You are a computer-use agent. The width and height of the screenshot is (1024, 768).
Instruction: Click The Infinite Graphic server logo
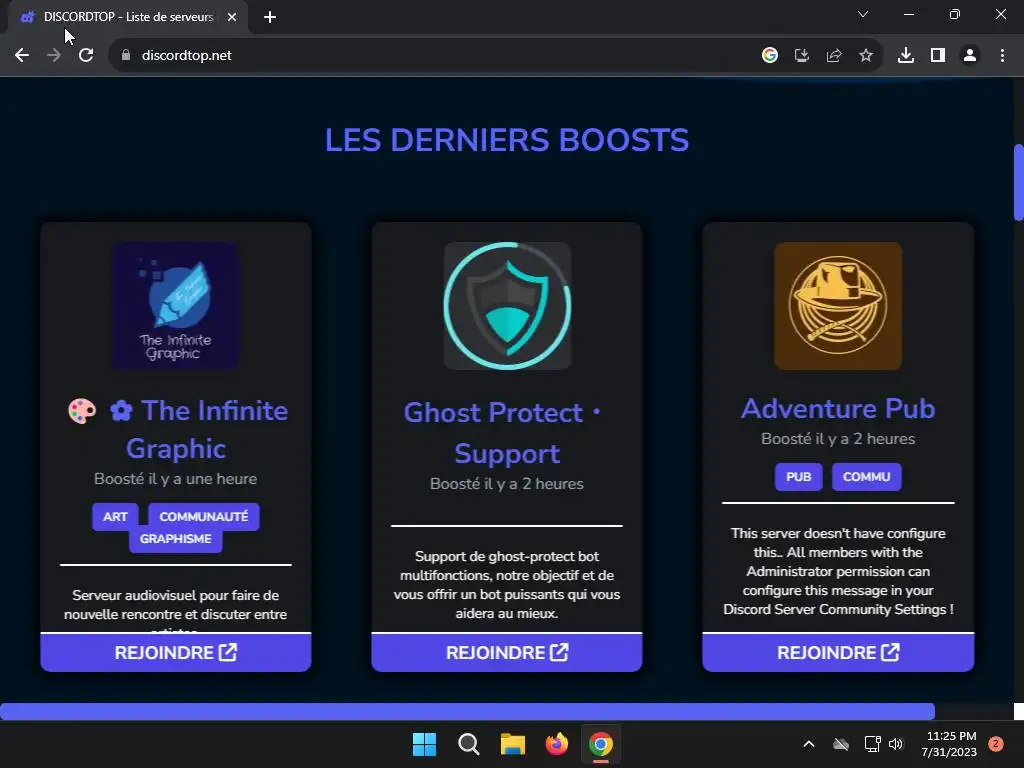point(176,306)
